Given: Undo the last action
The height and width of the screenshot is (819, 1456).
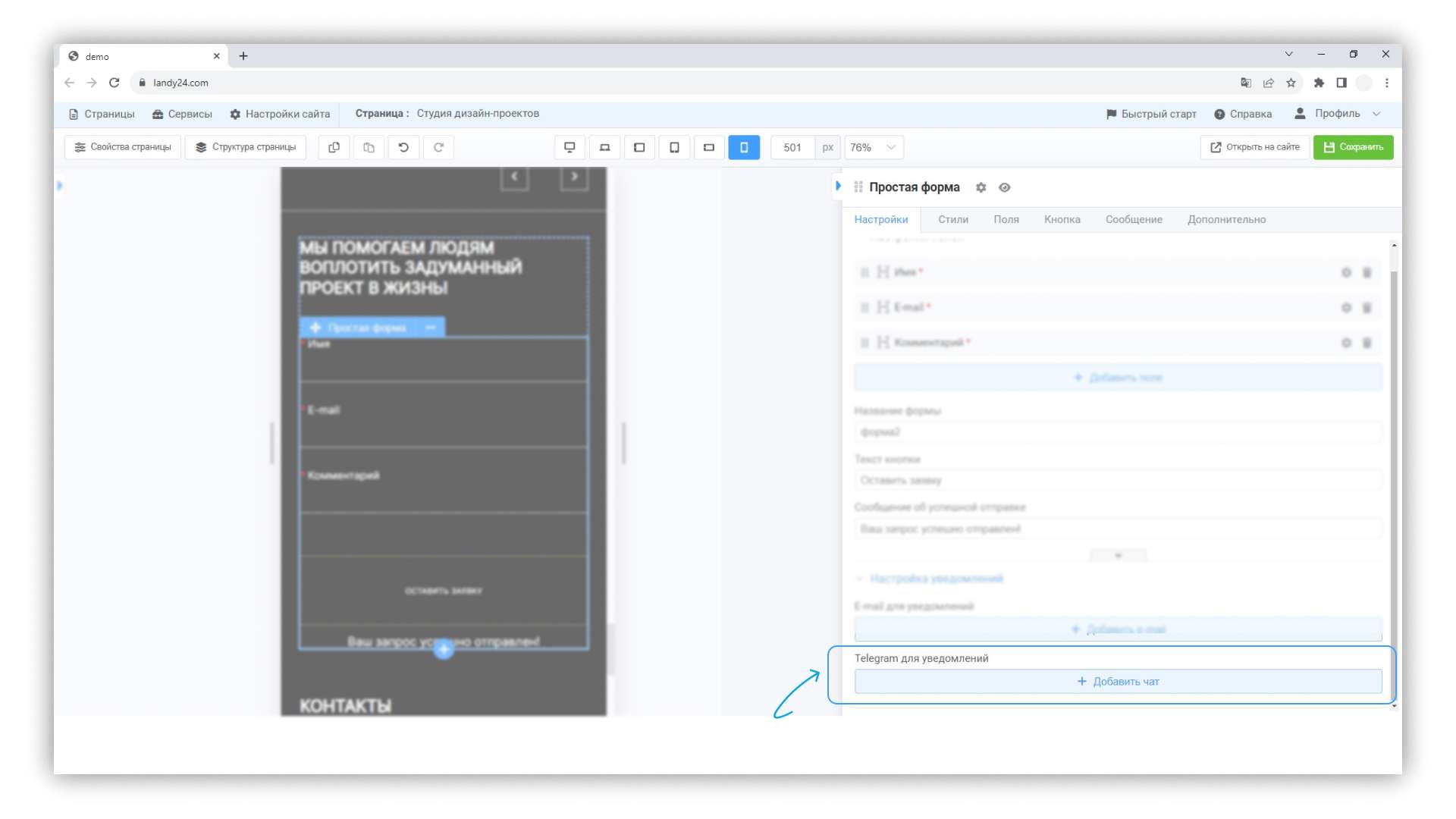Looking at the screenshot, I should click(x=403, y=147).
